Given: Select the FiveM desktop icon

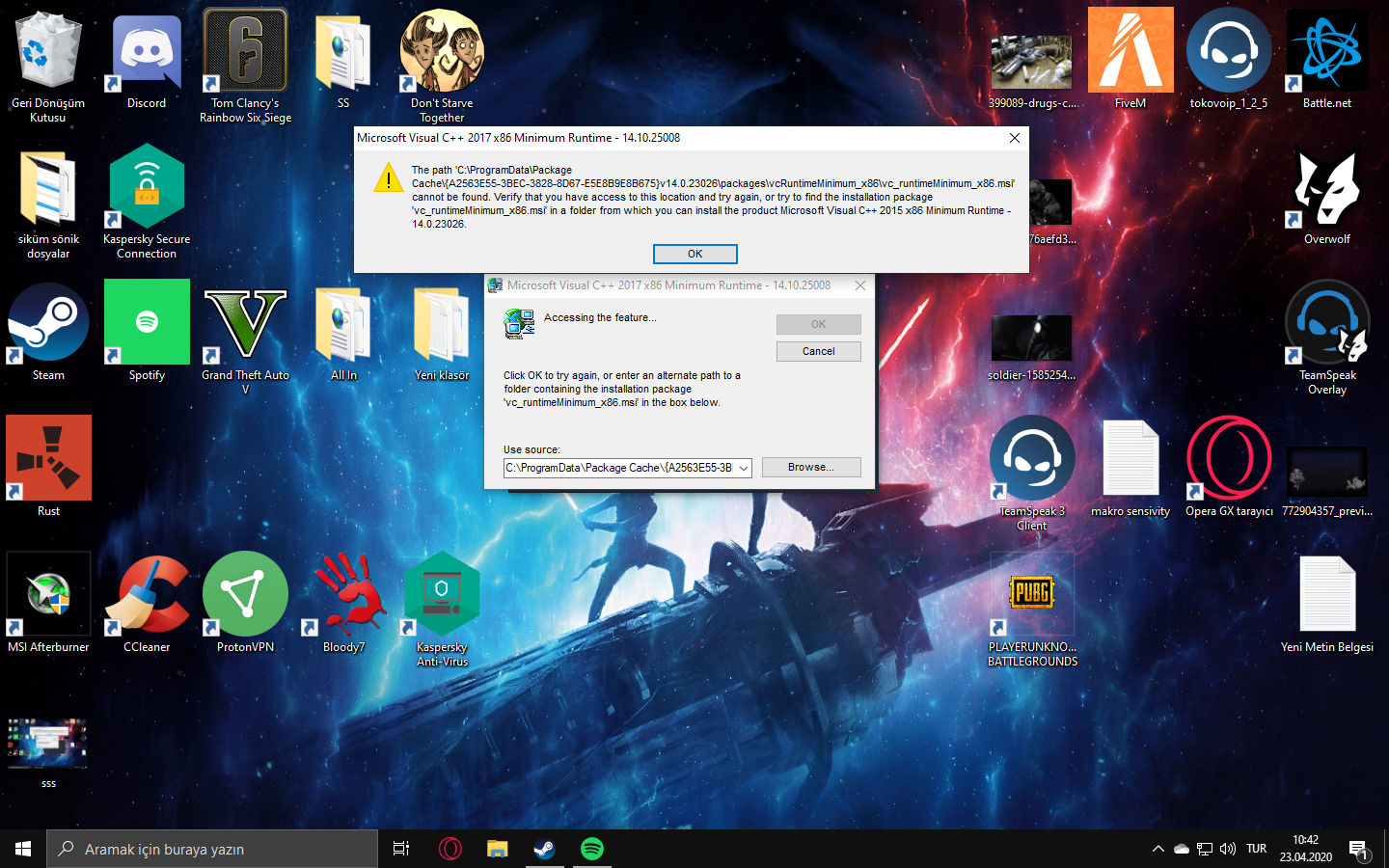Looking at the screenshot, I should point(1130,53).
